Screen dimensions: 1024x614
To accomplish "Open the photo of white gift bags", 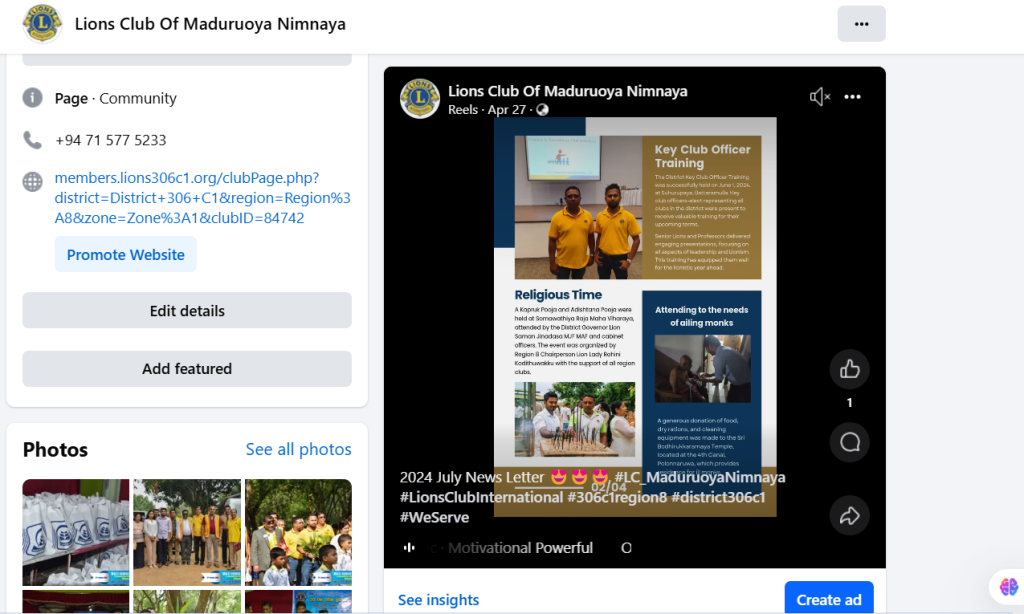I will point(76,532).
